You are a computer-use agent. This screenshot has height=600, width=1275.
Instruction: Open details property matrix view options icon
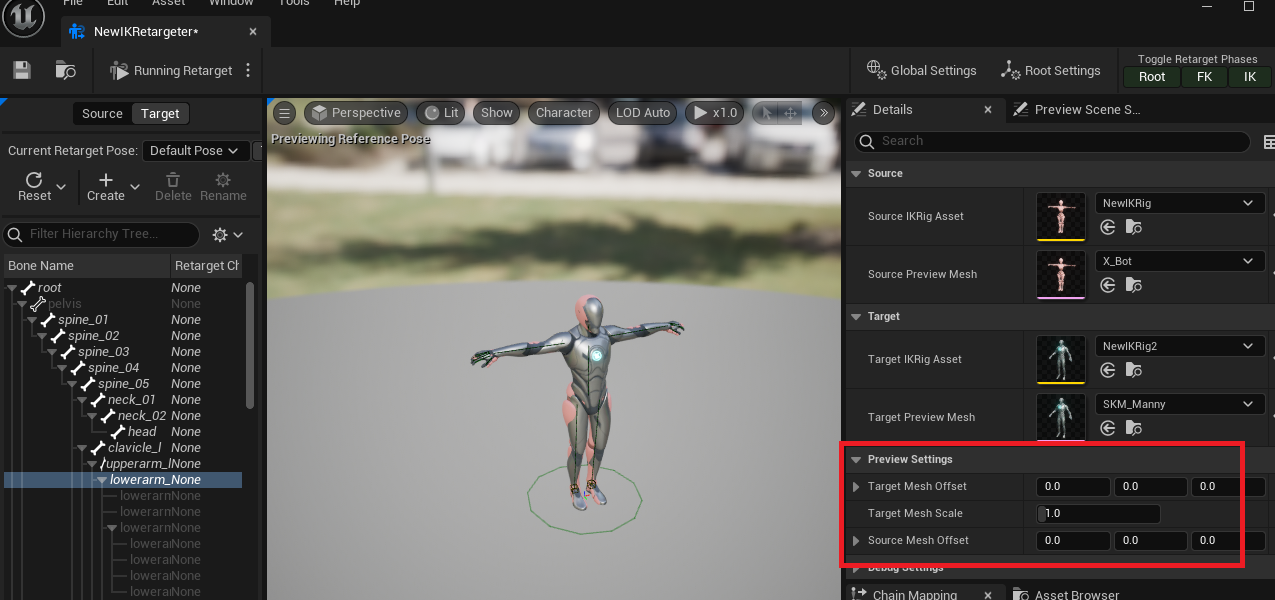1268,142
